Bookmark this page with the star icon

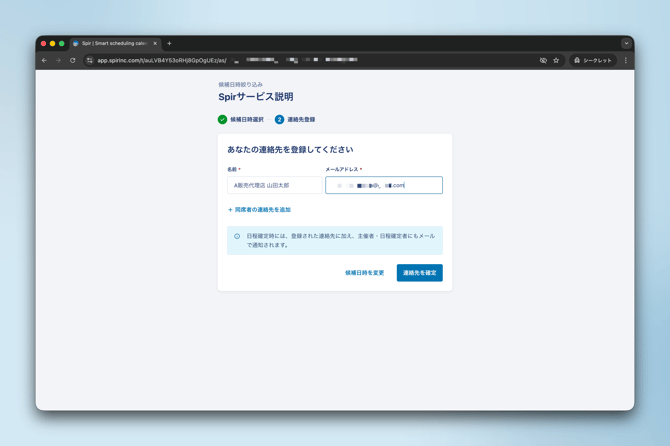(556, 60)
